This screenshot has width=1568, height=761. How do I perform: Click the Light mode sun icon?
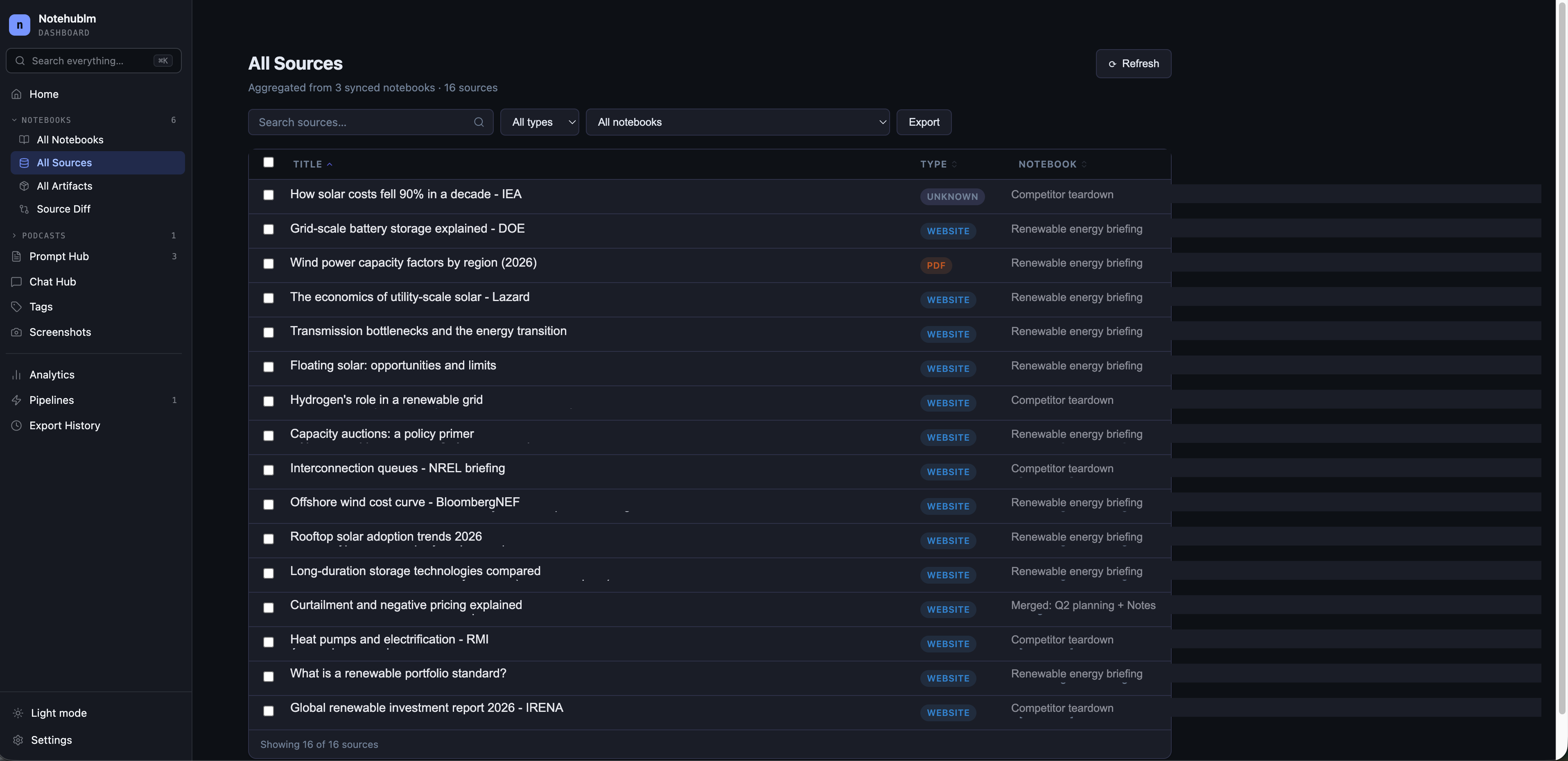click(x=18, y=713)
